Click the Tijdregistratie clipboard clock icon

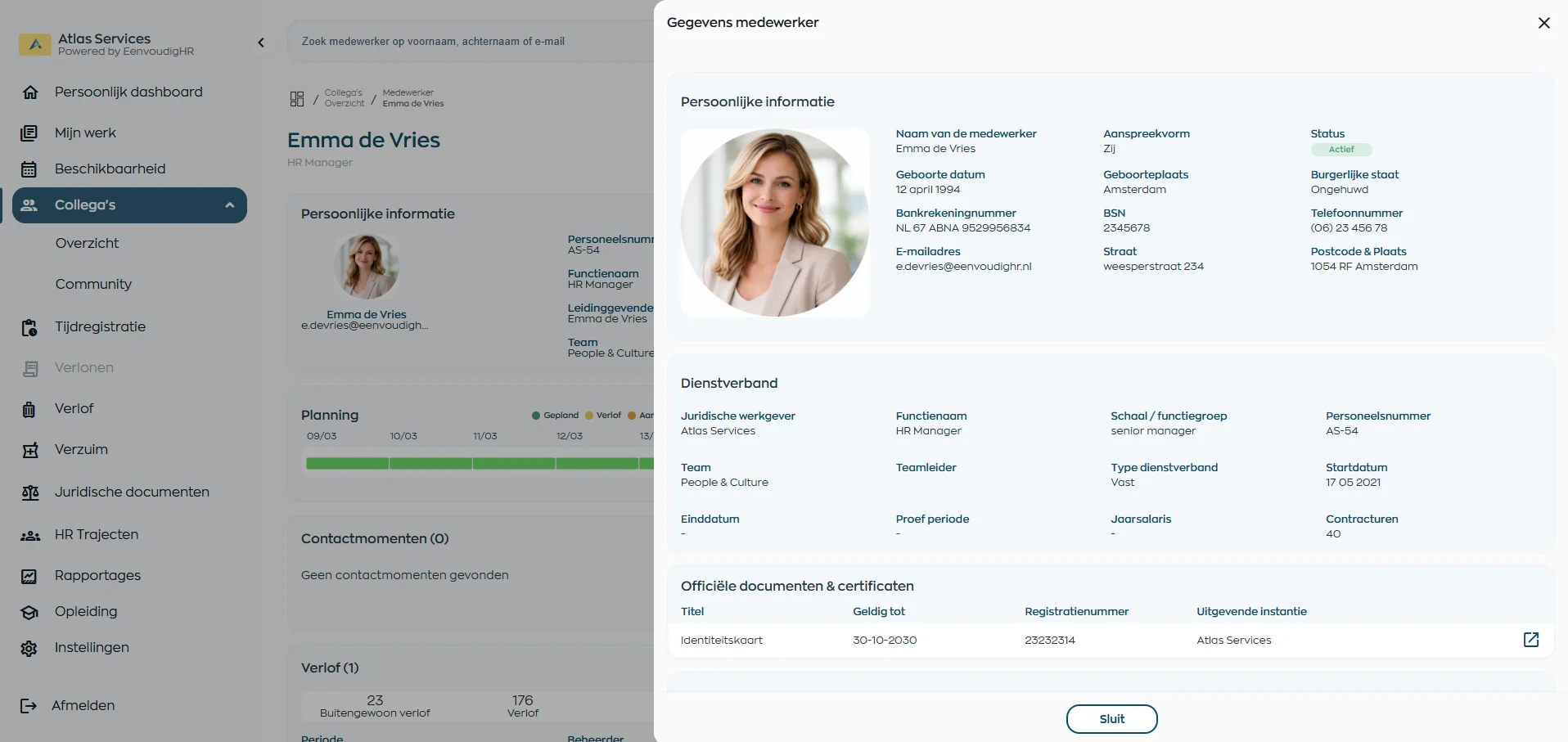tap(29, 327)
